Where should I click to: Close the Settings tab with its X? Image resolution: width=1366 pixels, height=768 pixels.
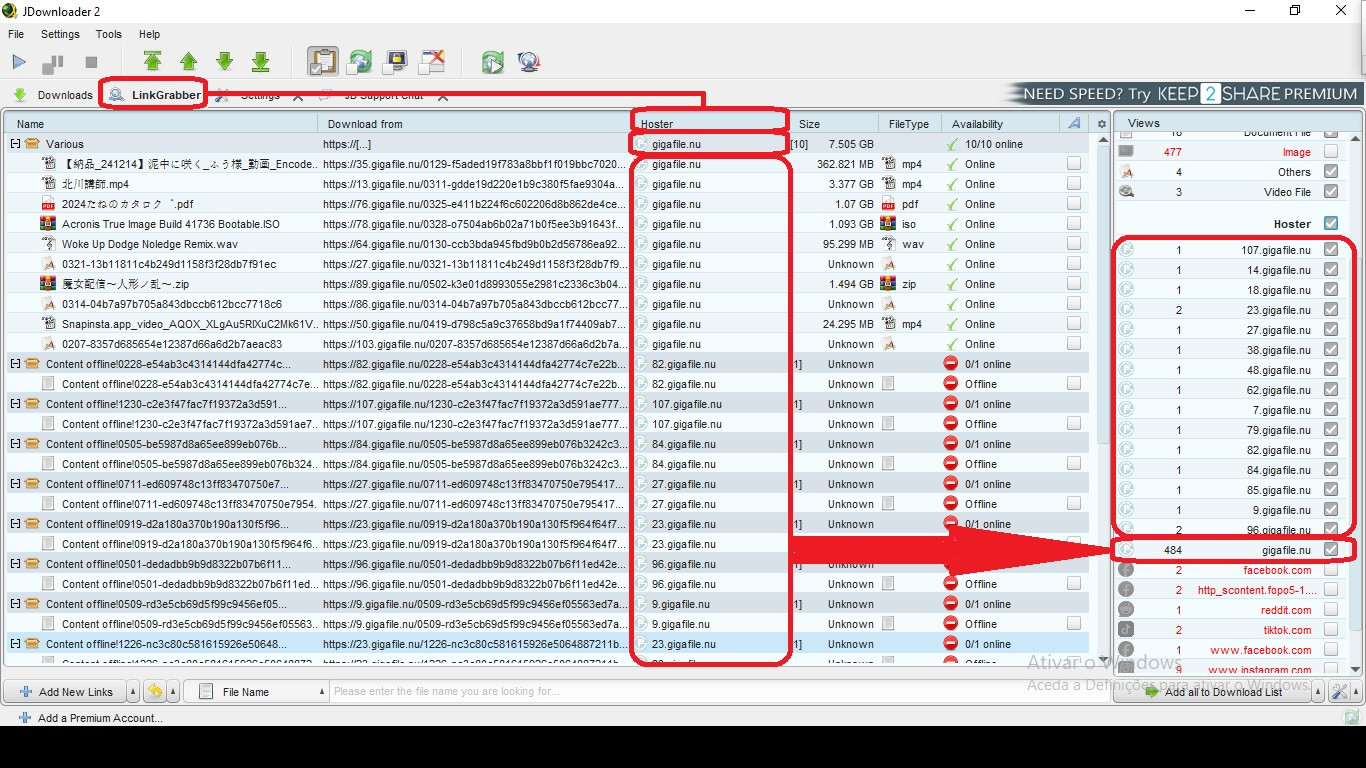point(298,96)
